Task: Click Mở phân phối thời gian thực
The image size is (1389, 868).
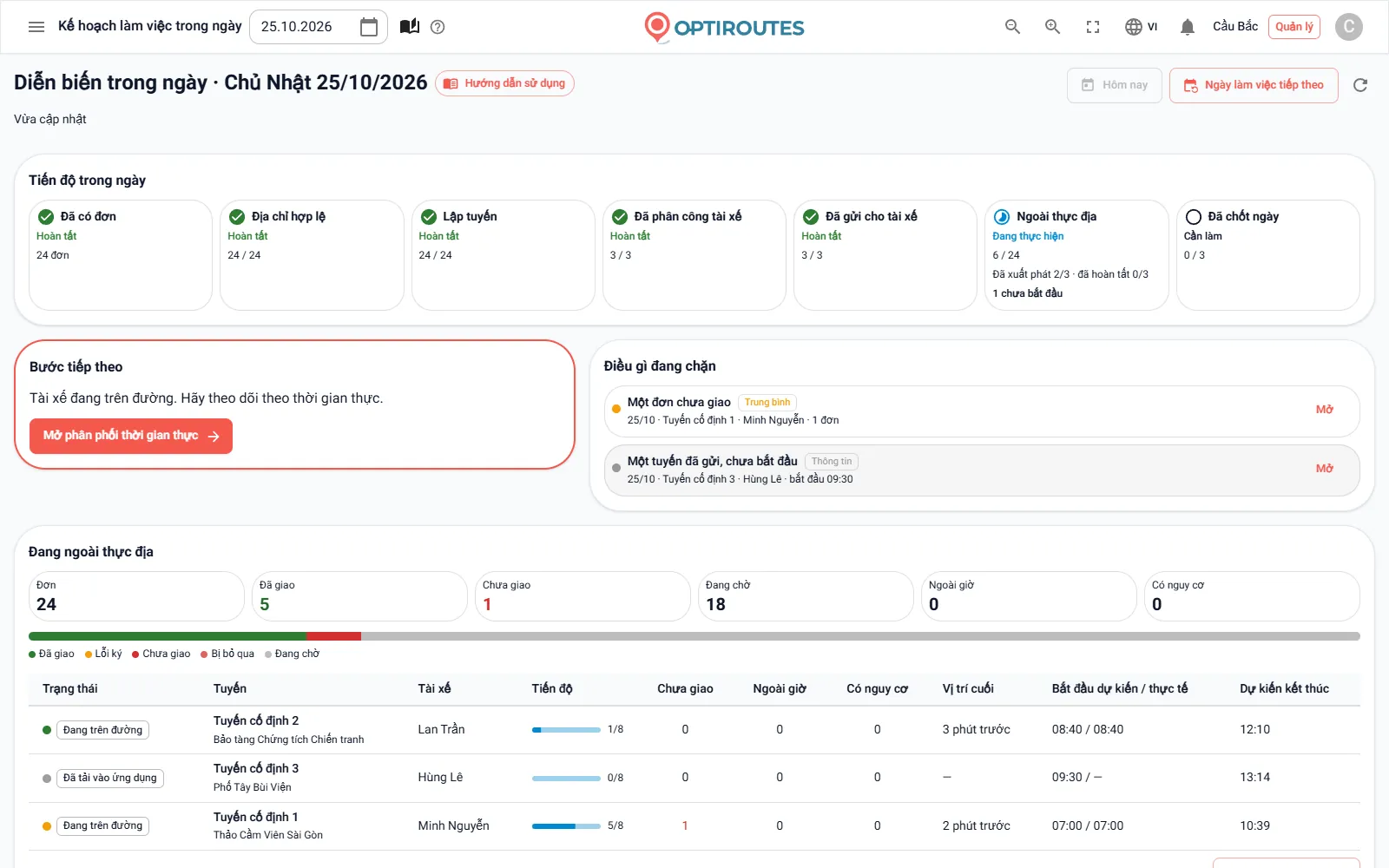Action: click(x=131, y=436)
